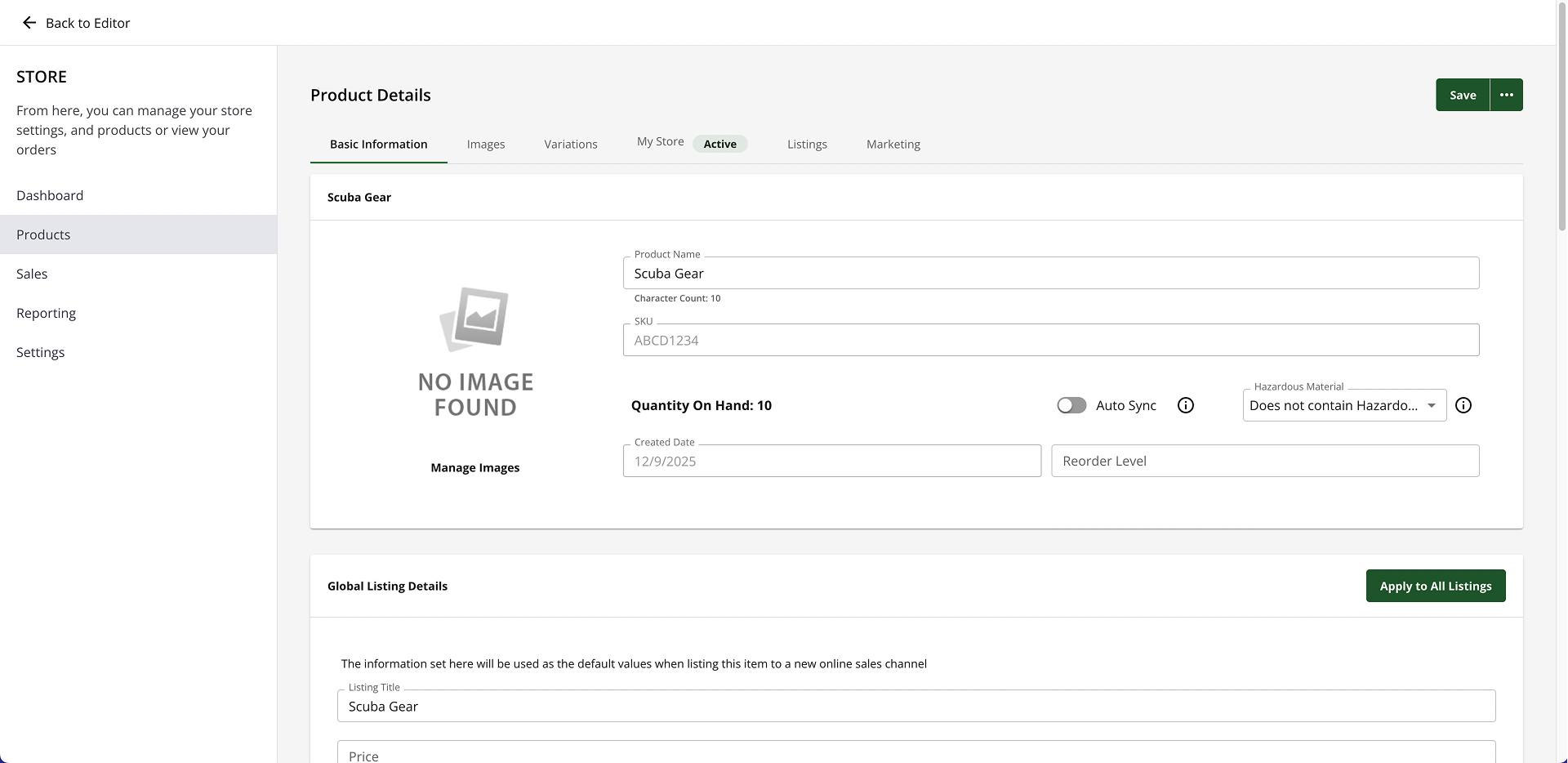Expand the Hazardous Material dropdown
The height and width of the screenshot is (763, 1568).
point(1343,405)
